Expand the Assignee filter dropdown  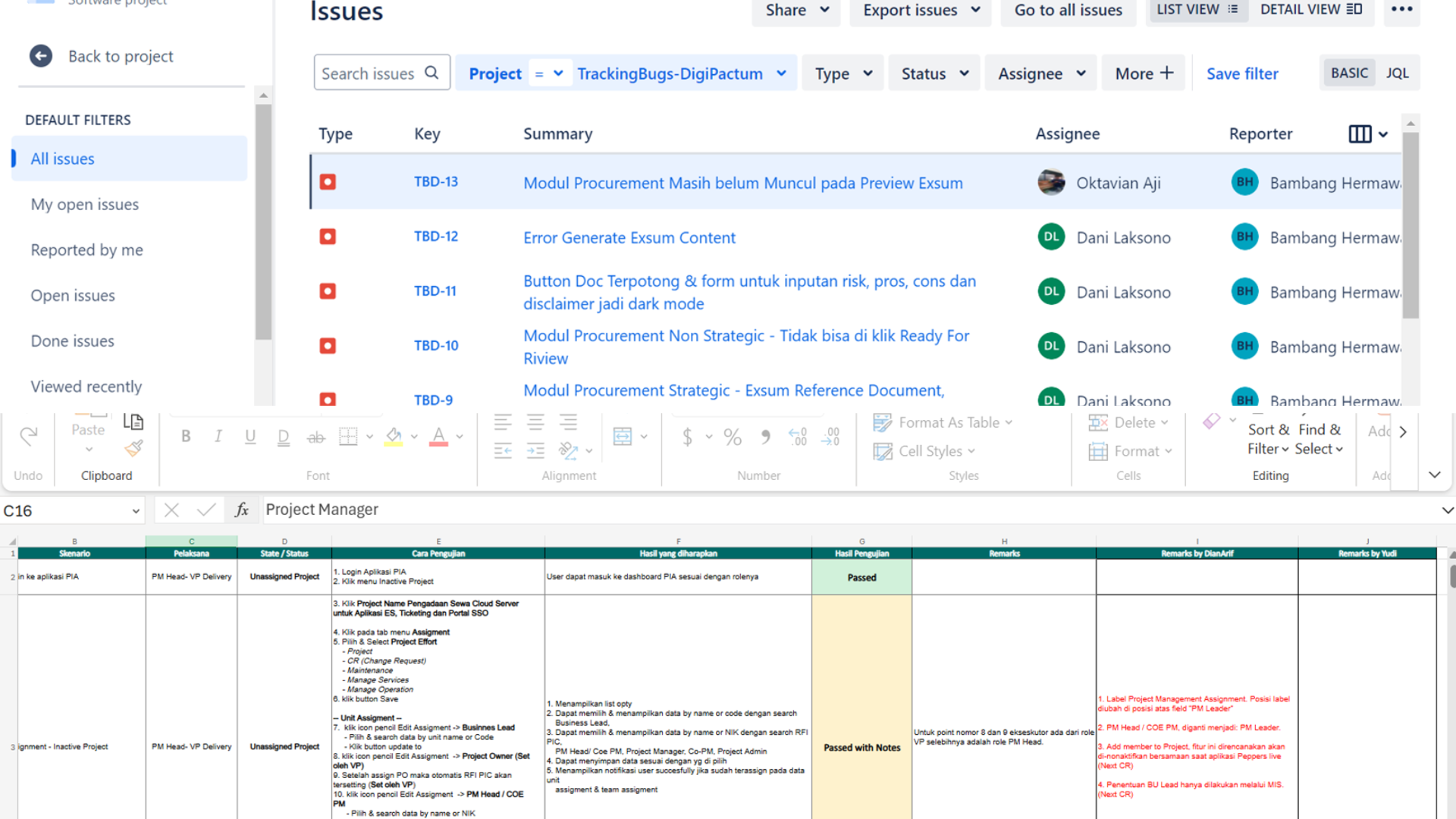pos(1040,74)
